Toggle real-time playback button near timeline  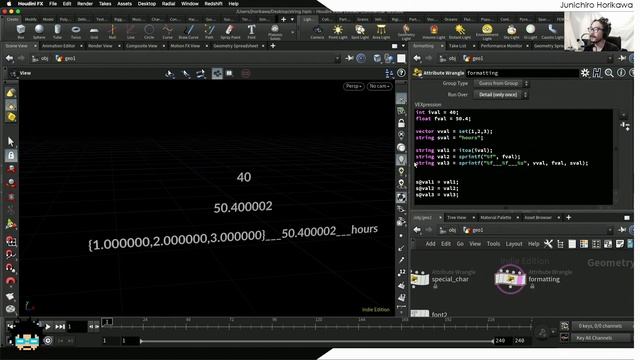tap(48, 340)
